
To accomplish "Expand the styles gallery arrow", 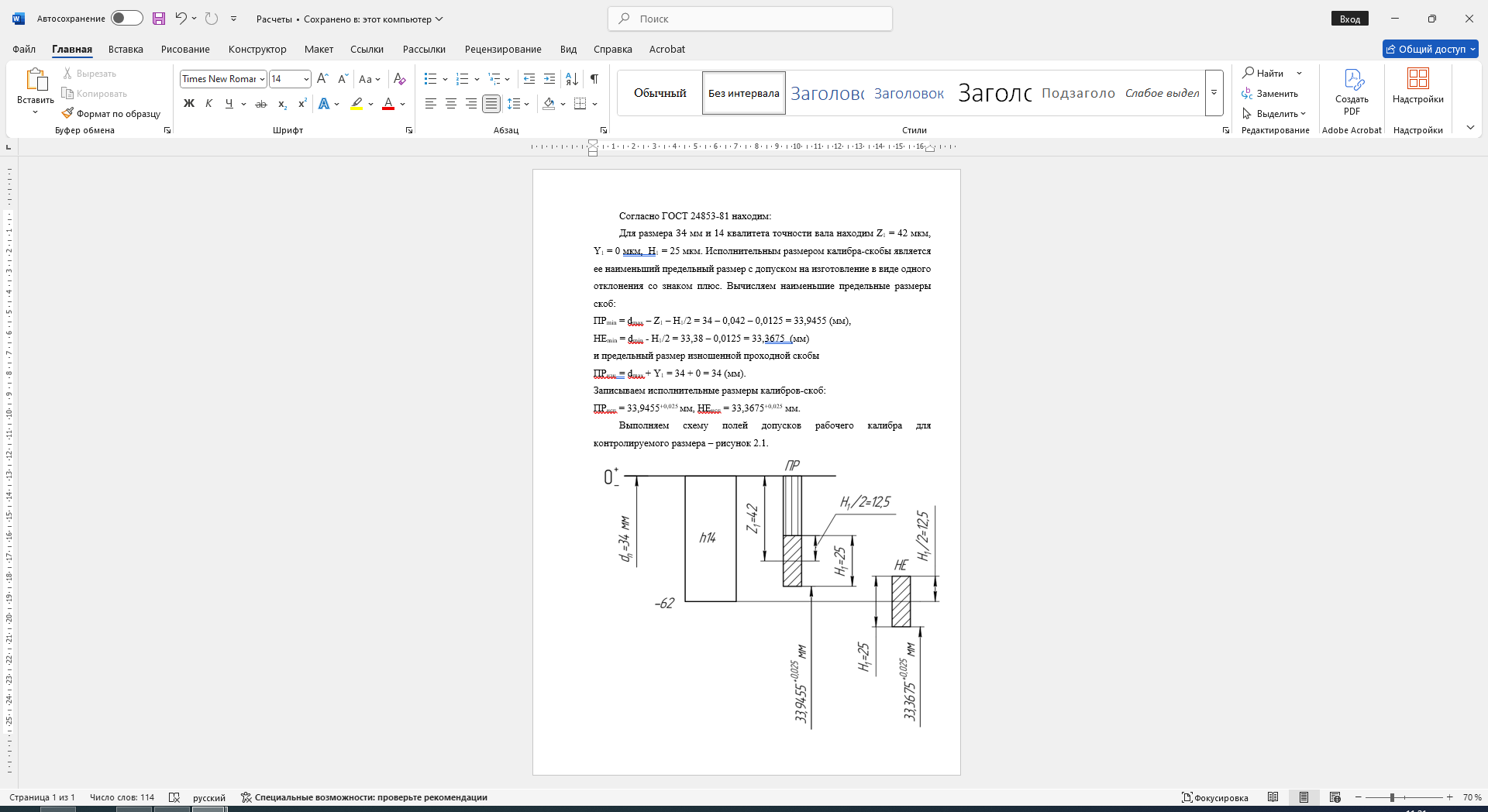I will pyautogui.click(x=1214, y=93).
